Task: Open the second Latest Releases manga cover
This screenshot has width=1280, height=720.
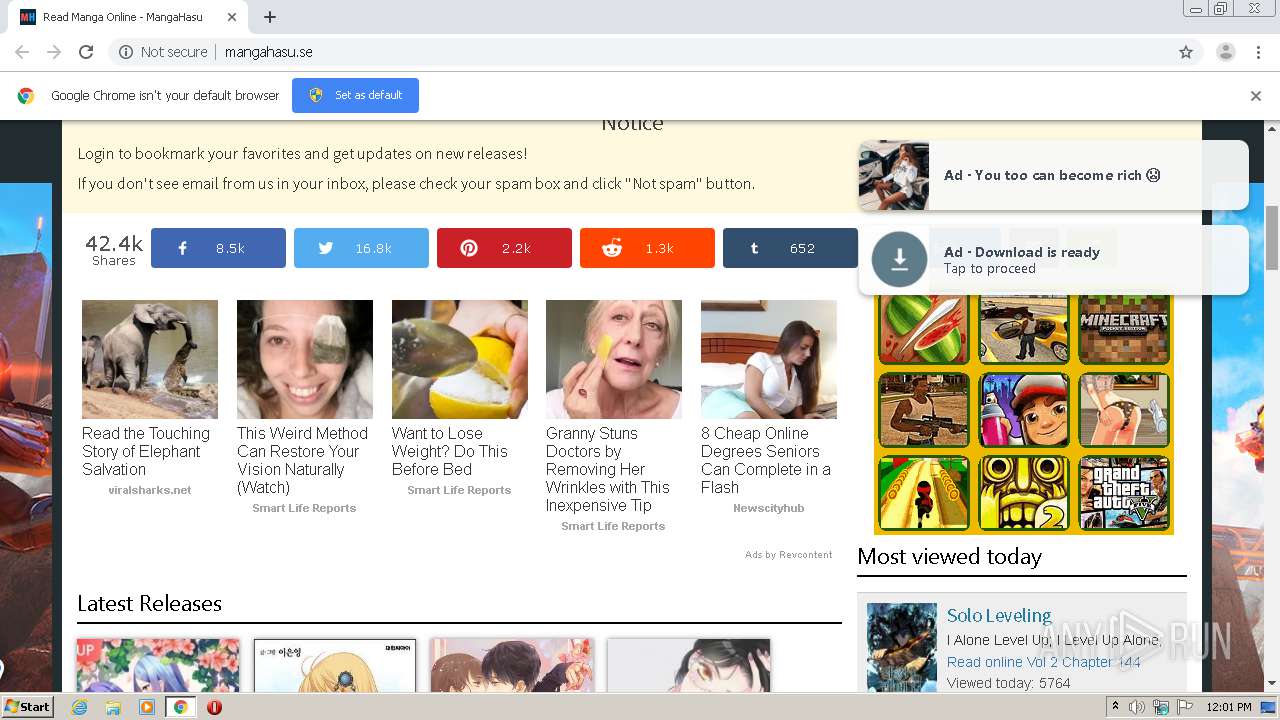Action: pos(335,665)
